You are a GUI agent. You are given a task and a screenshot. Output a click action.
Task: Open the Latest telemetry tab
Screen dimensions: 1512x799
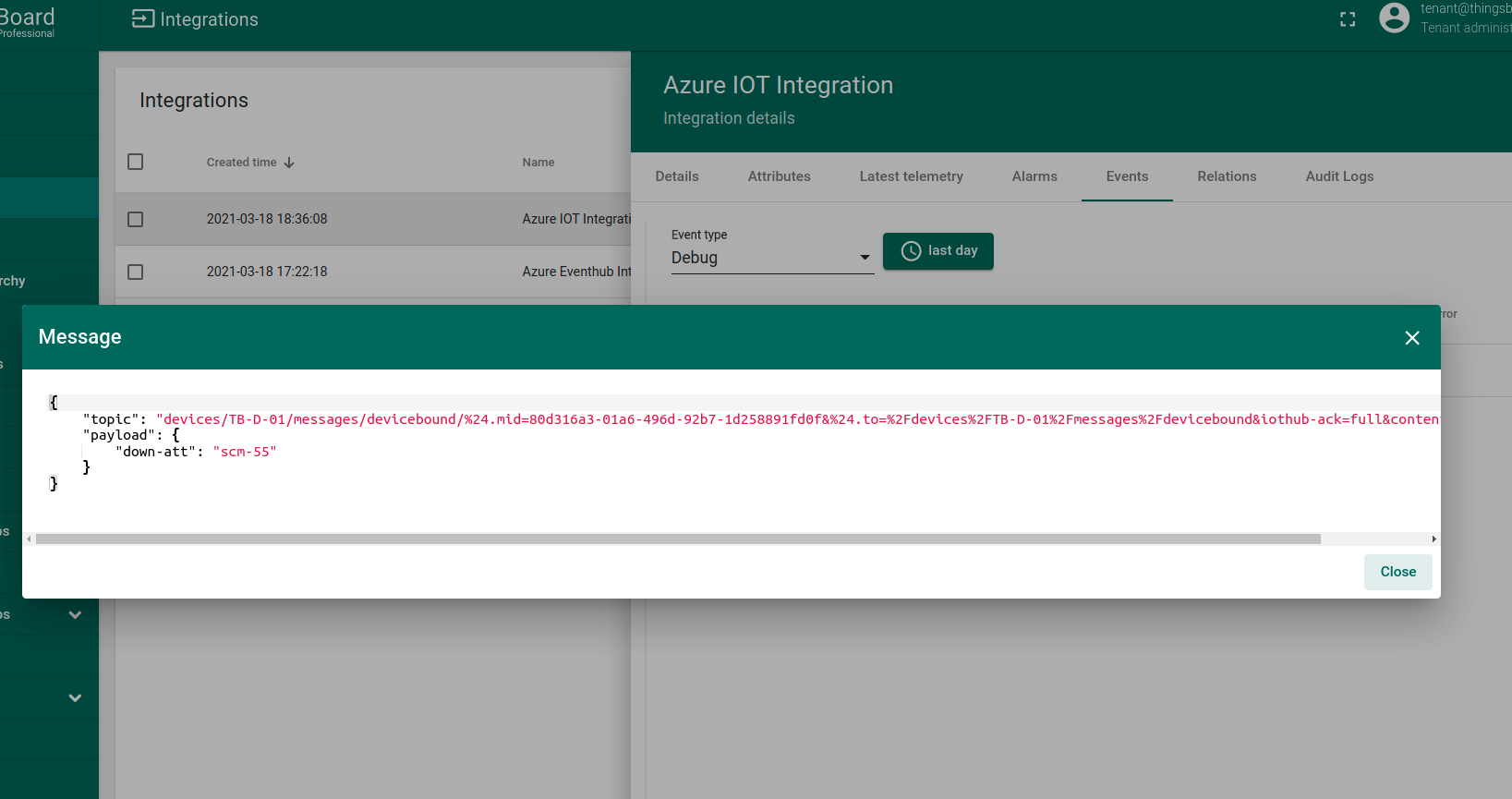click(912, 176)
